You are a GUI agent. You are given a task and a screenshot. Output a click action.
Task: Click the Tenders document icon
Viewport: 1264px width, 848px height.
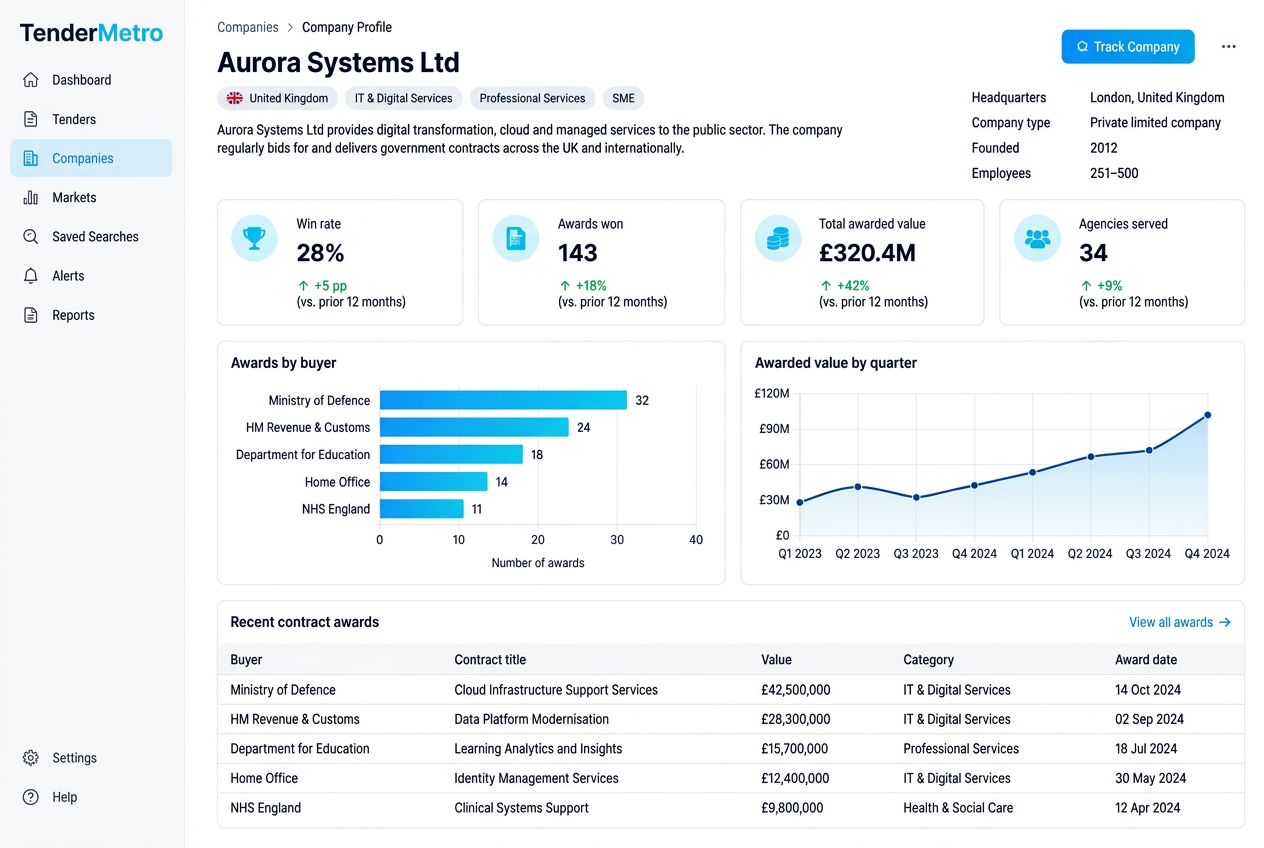[31, 119]
